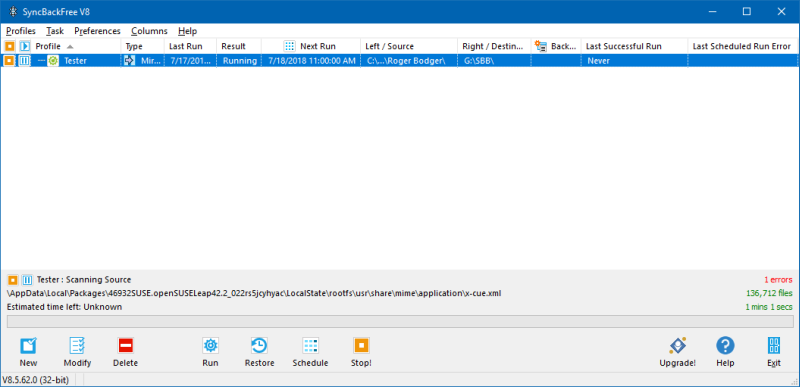Click the Tester : Scanning Source status
Viewport: 800px width, 387px height.
click(84, 280)
